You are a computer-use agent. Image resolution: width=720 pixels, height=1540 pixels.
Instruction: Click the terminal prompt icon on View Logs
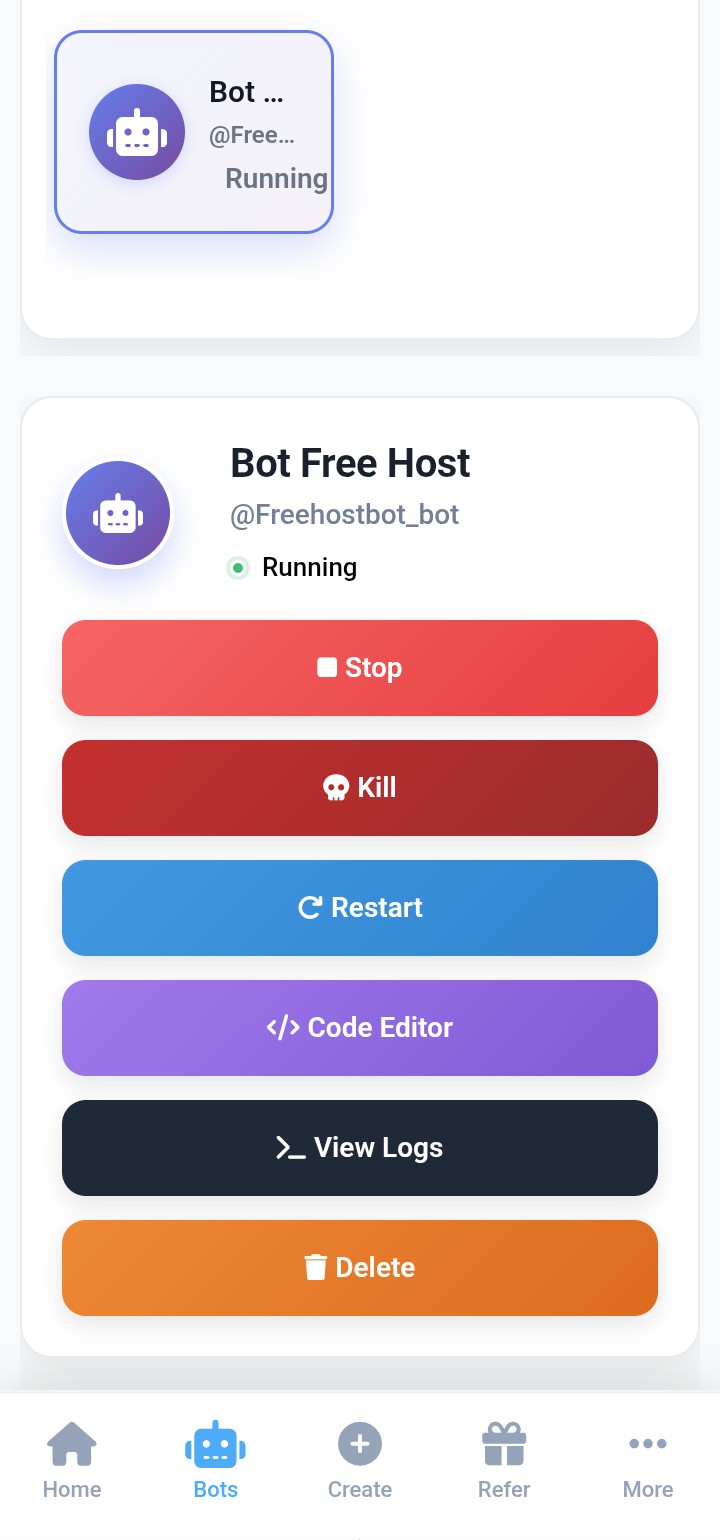[x=291, y=1149]
